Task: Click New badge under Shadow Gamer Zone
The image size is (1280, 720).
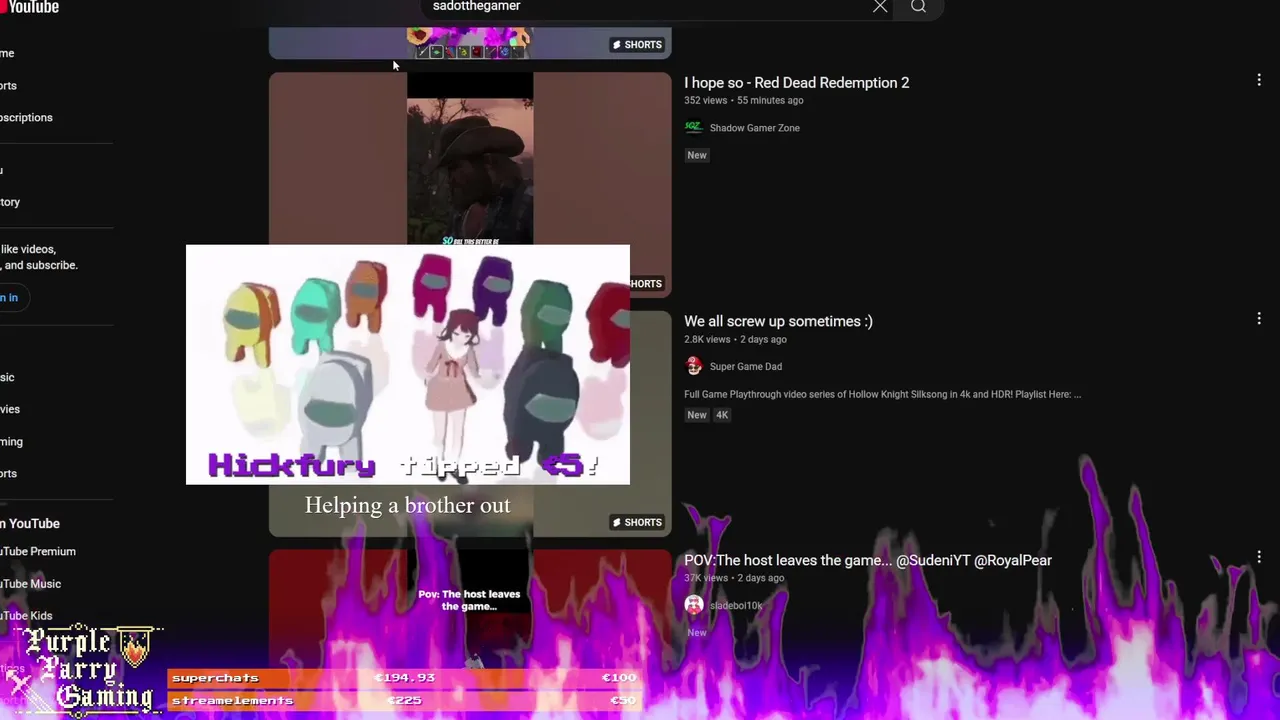Action: pos(697,155)
